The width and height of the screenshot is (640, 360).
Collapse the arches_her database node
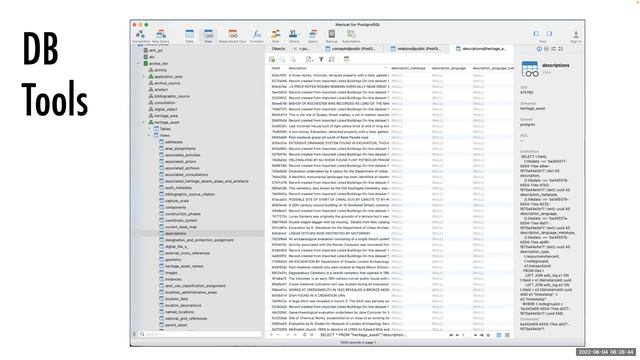click(138, 64)
